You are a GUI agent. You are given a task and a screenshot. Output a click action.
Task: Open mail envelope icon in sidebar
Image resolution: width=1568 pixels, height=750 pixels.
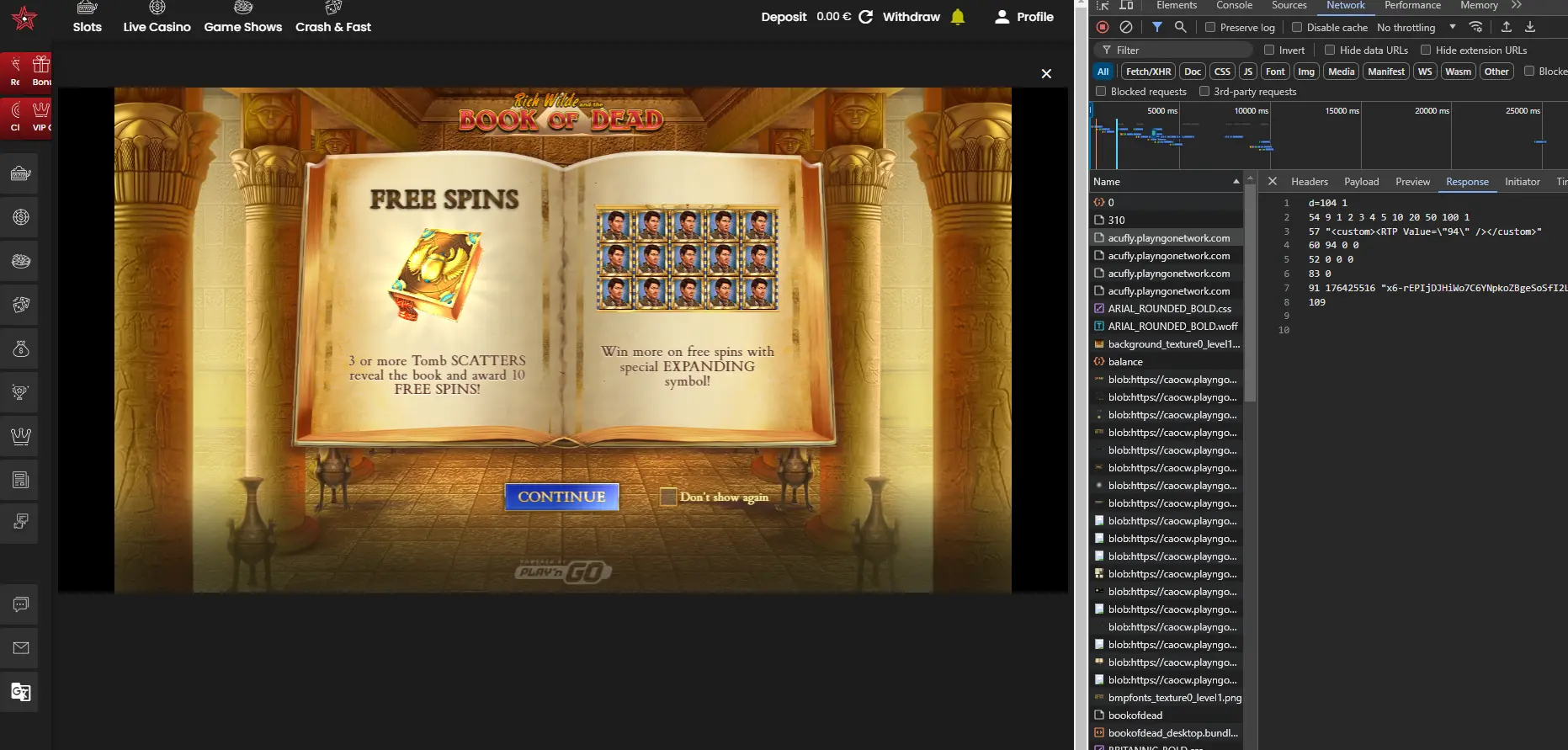[x=20, y=648]
